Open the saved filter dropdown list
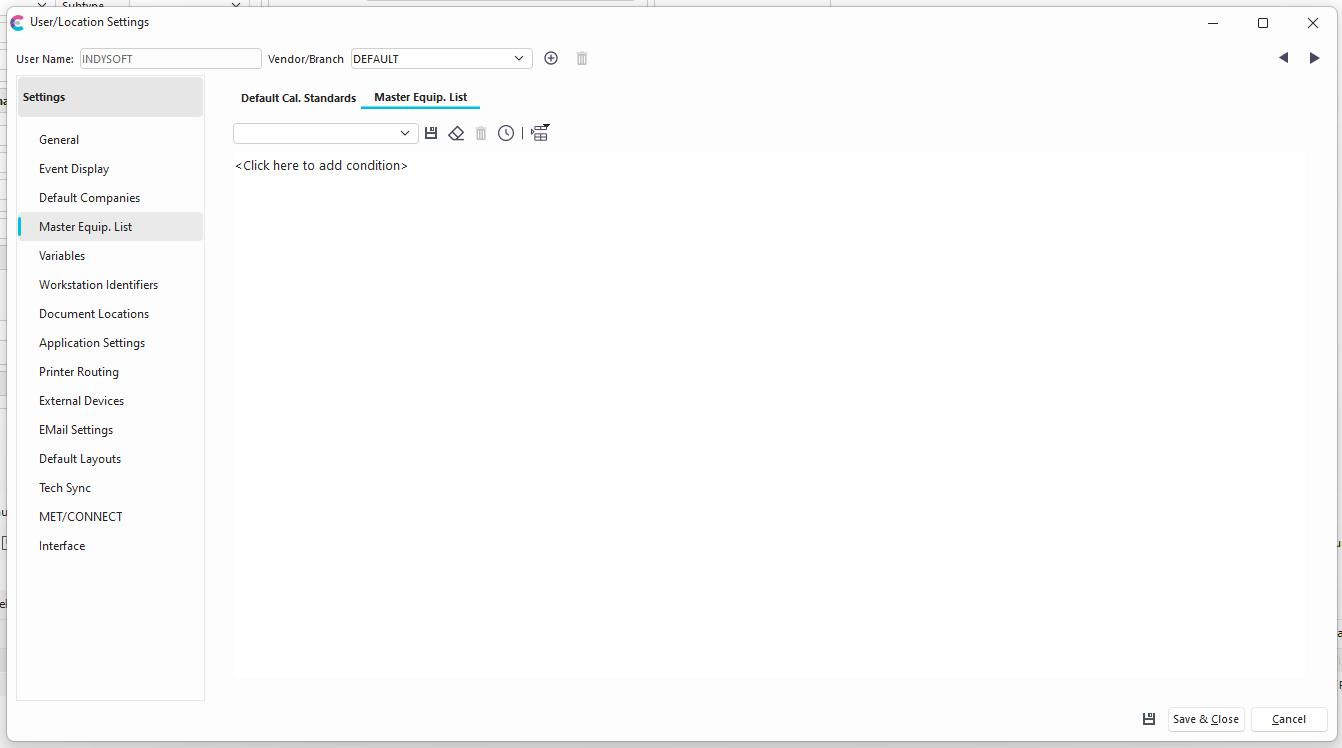The width and height of the screenshot is (1342, 748). (x=404, y=133)
